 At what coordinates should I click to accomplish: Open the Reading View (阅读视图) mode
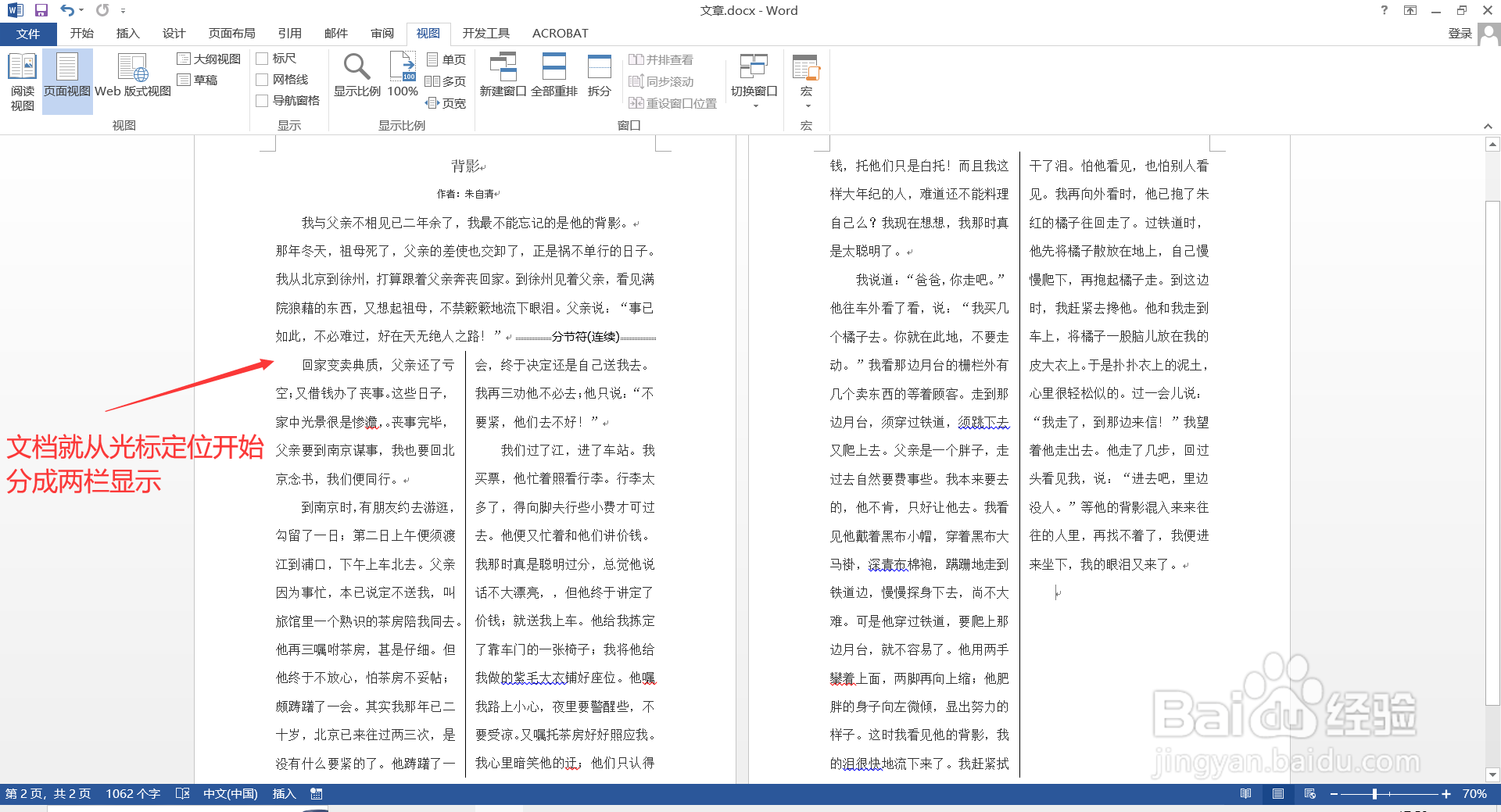click(22, 82)
